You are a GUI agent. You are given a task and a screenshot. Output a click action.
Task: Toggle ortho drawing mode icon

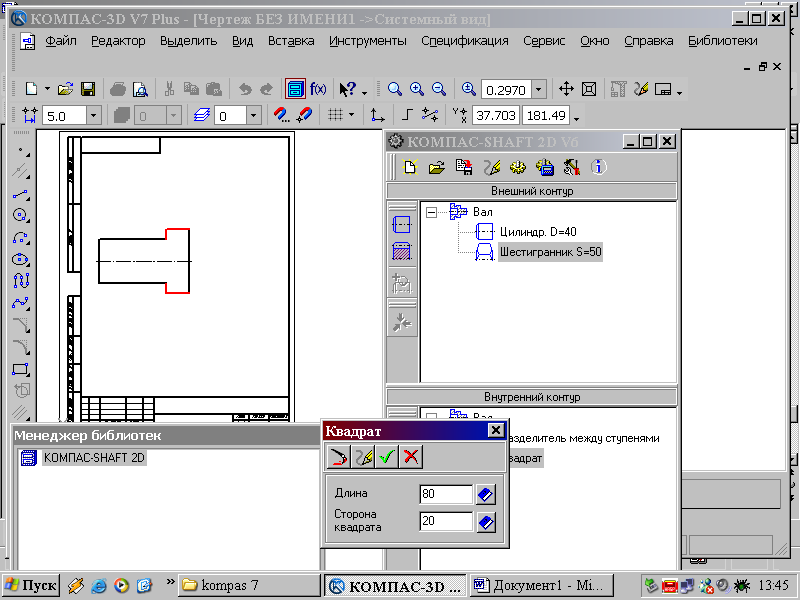click(407, 115)
